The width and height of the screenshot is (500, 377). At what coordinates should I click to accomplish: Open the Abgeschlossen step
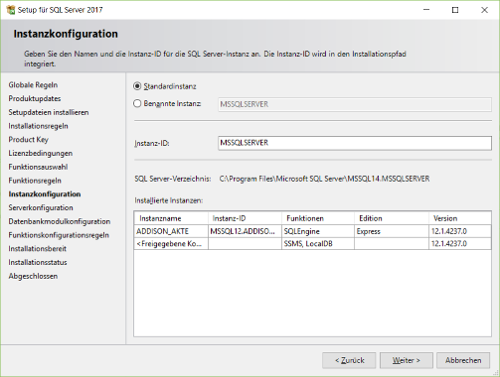(x=33, y=276)
